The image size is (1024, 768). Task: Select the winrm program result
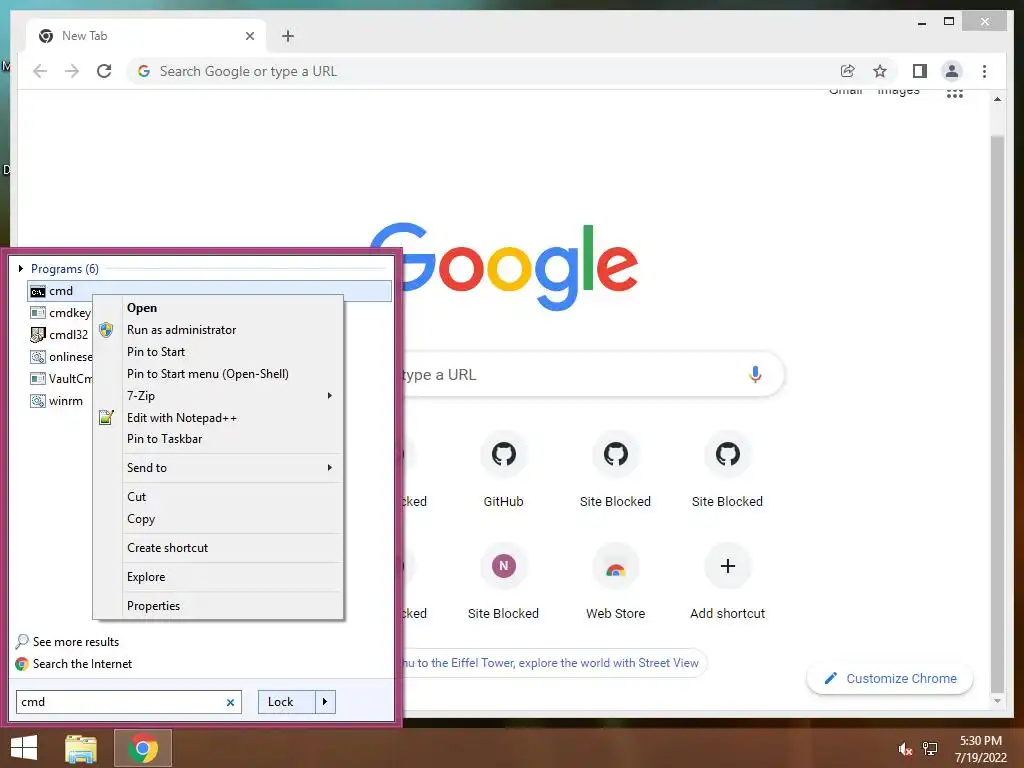57,401
